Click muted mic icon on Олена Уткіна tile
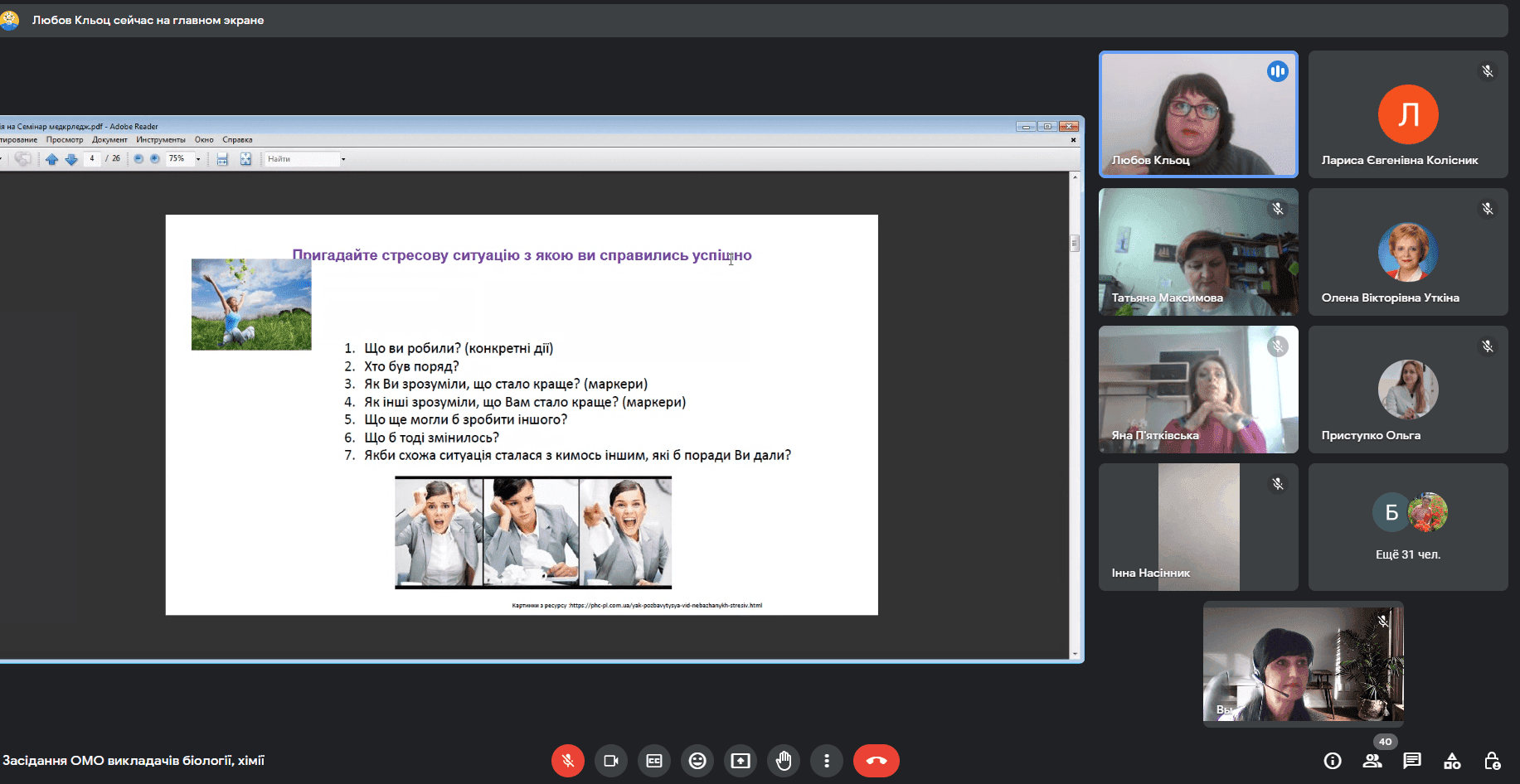This screenshot has width=1520, height=784. tap(1488, 209)
